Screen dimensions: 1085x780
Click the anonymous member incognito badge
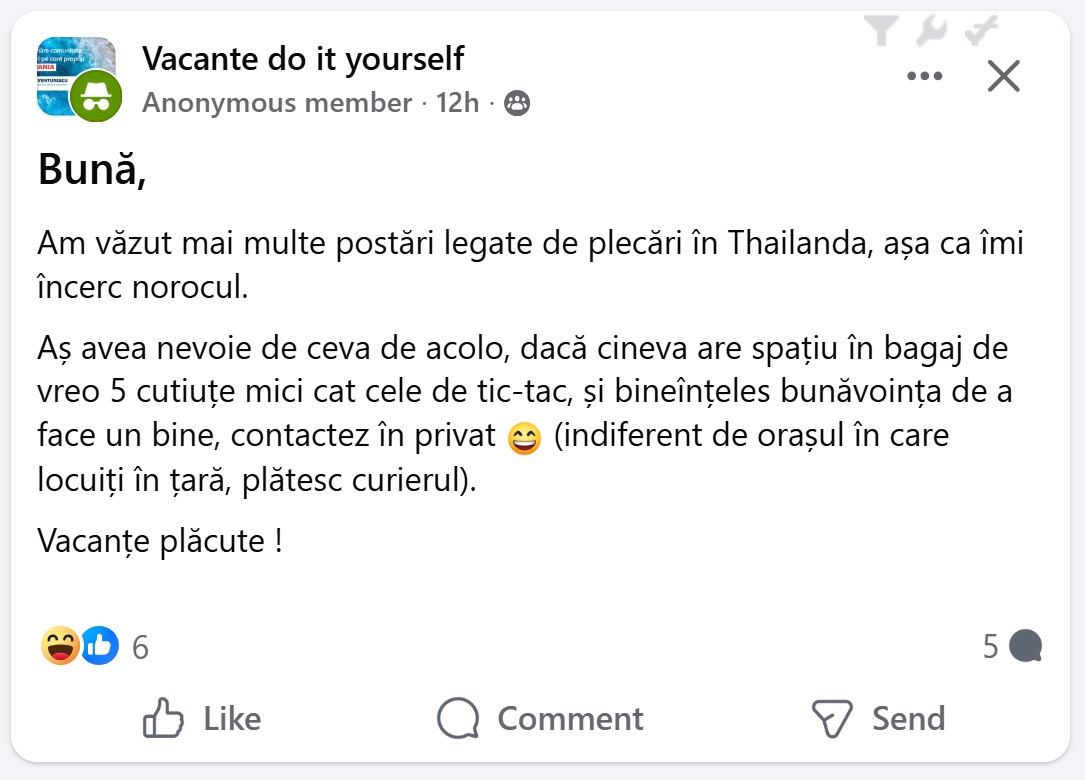96,97
